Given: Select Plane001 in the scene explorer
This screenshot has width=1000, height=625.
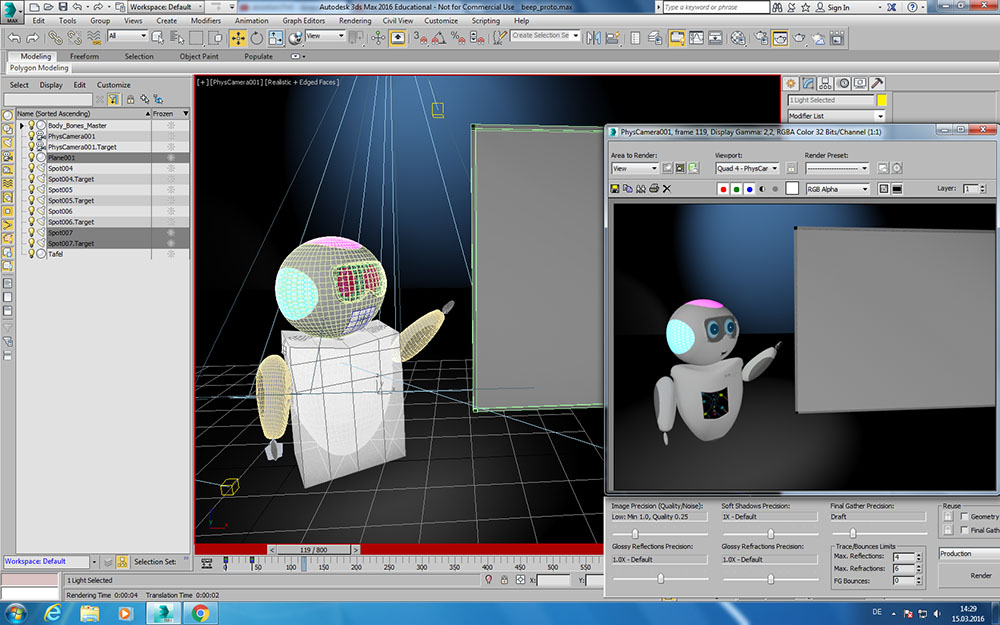Looking at the screenshot, I should pyautogui.click(x=62, y=158).
